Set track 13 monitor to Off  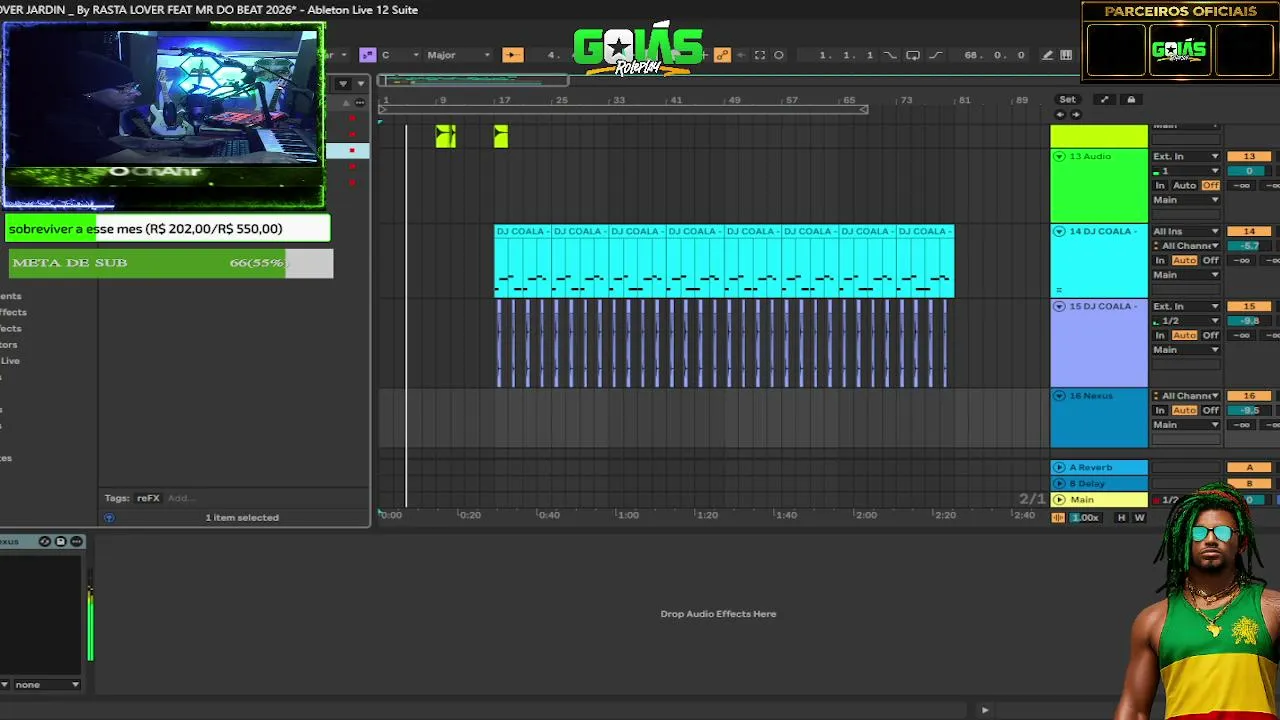tap(1211, 186)
